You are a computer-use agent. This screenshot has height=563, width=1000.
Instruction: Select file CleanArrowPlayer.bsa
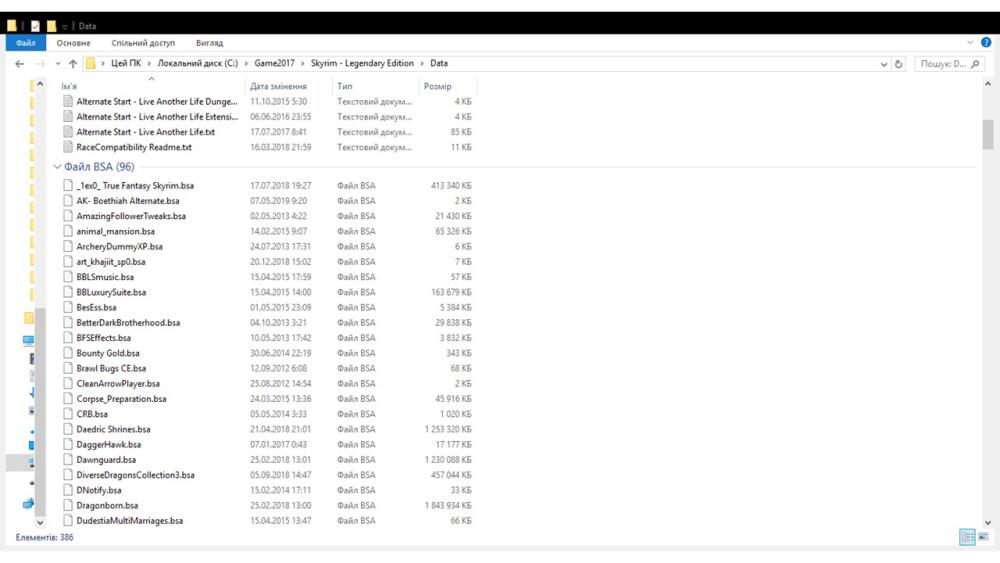pyautogui.click(x=118, y=384)
